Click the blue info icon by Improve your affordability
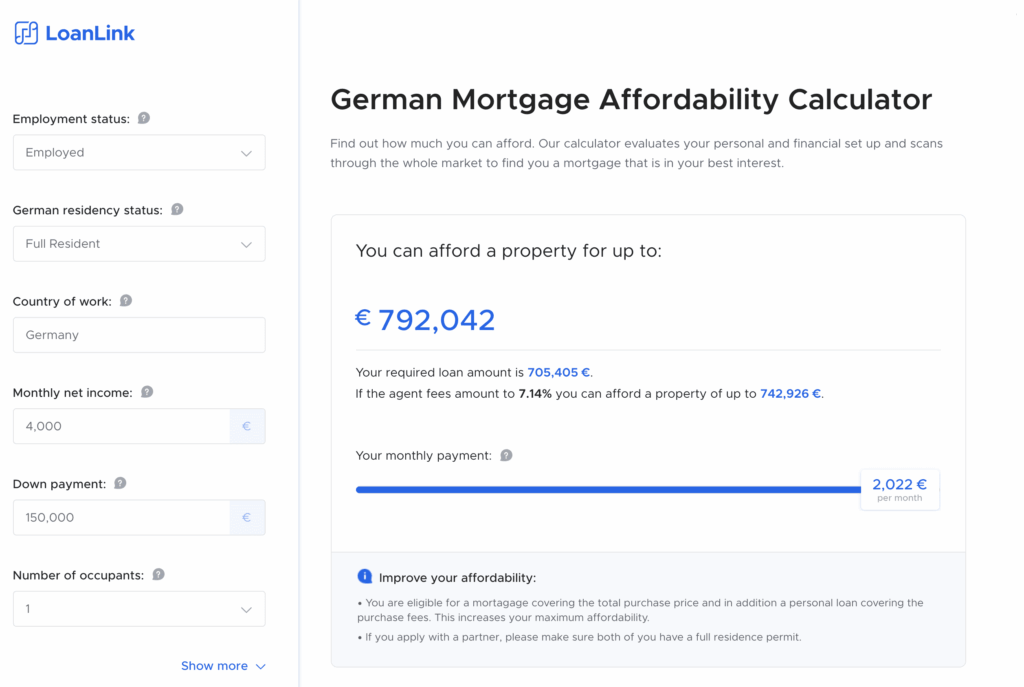Image resolution: width=1024 pixels, height=687 pixels. (x=364, y=577)
